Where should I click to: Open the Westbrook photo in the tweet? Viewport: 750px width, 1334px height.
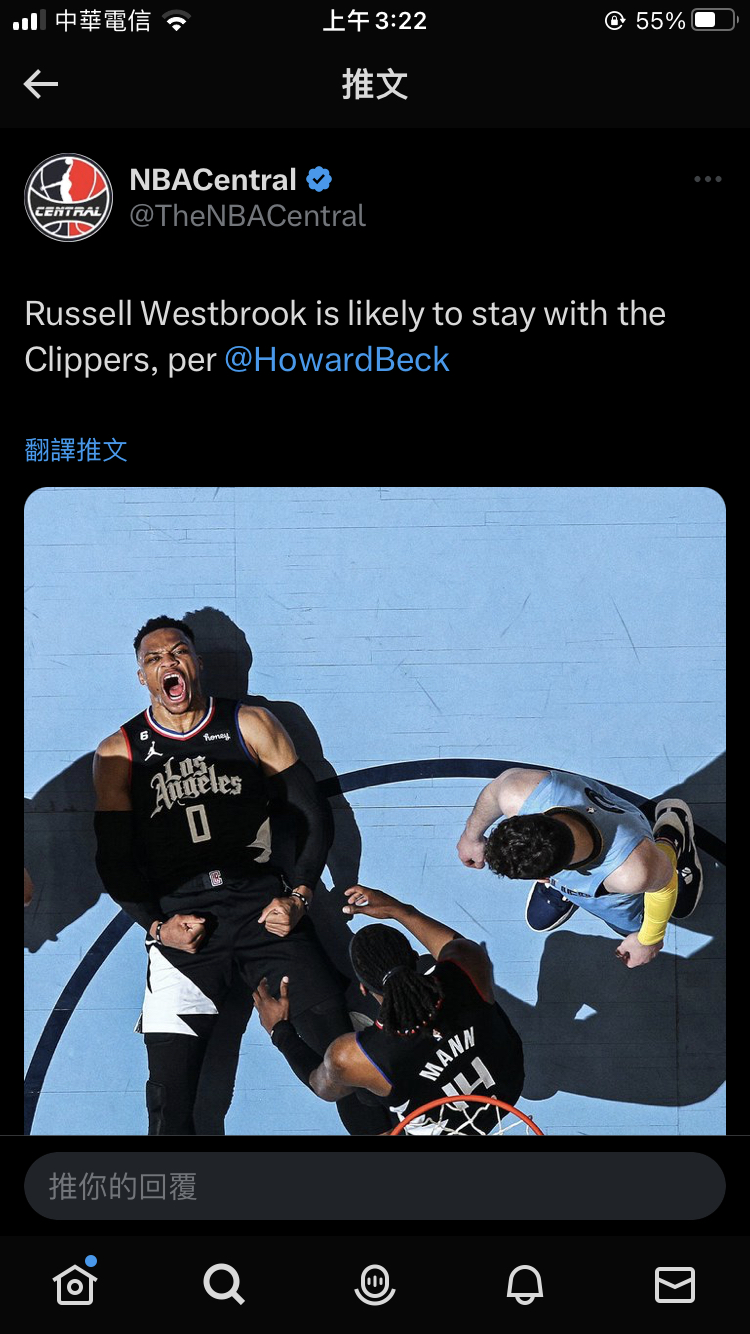375,811
